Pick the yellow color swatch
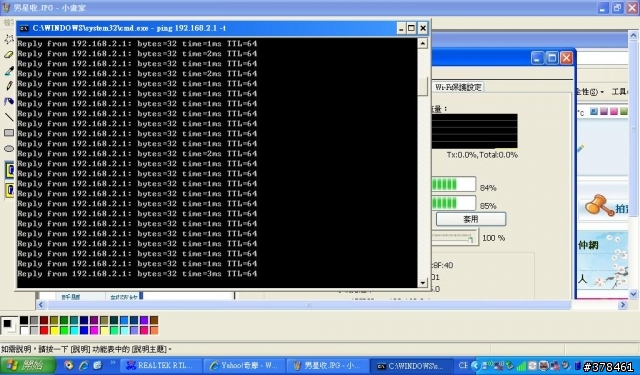The height and width of the screenshot is (375, 640). point(54,330)
